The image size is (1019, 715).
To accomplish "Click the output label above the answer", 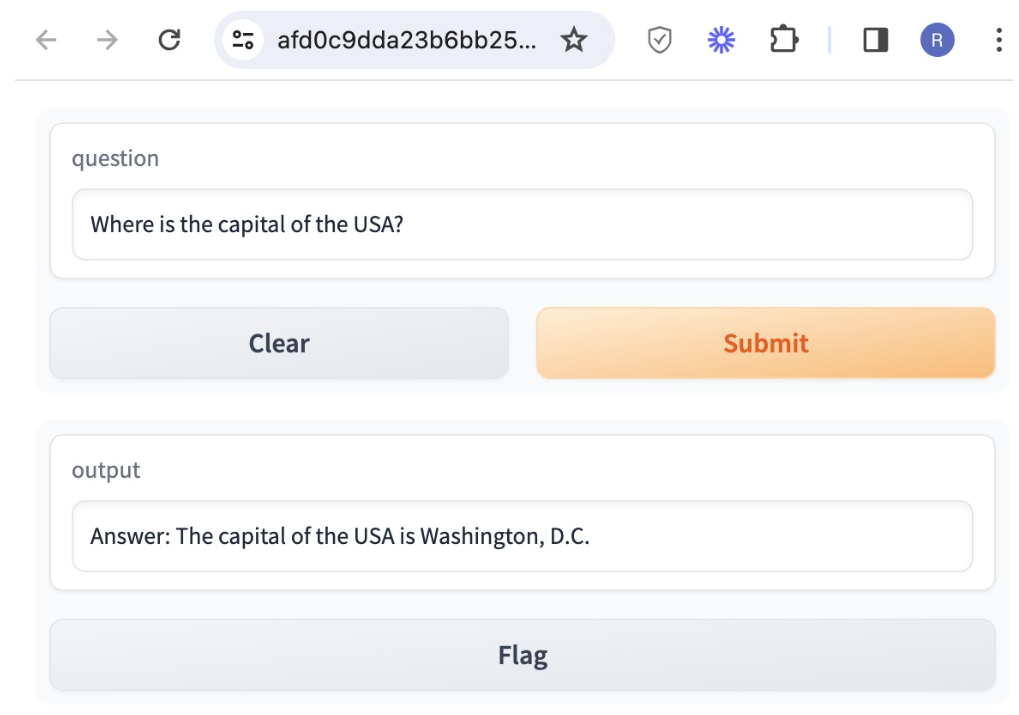I will (x=106, y=470).
